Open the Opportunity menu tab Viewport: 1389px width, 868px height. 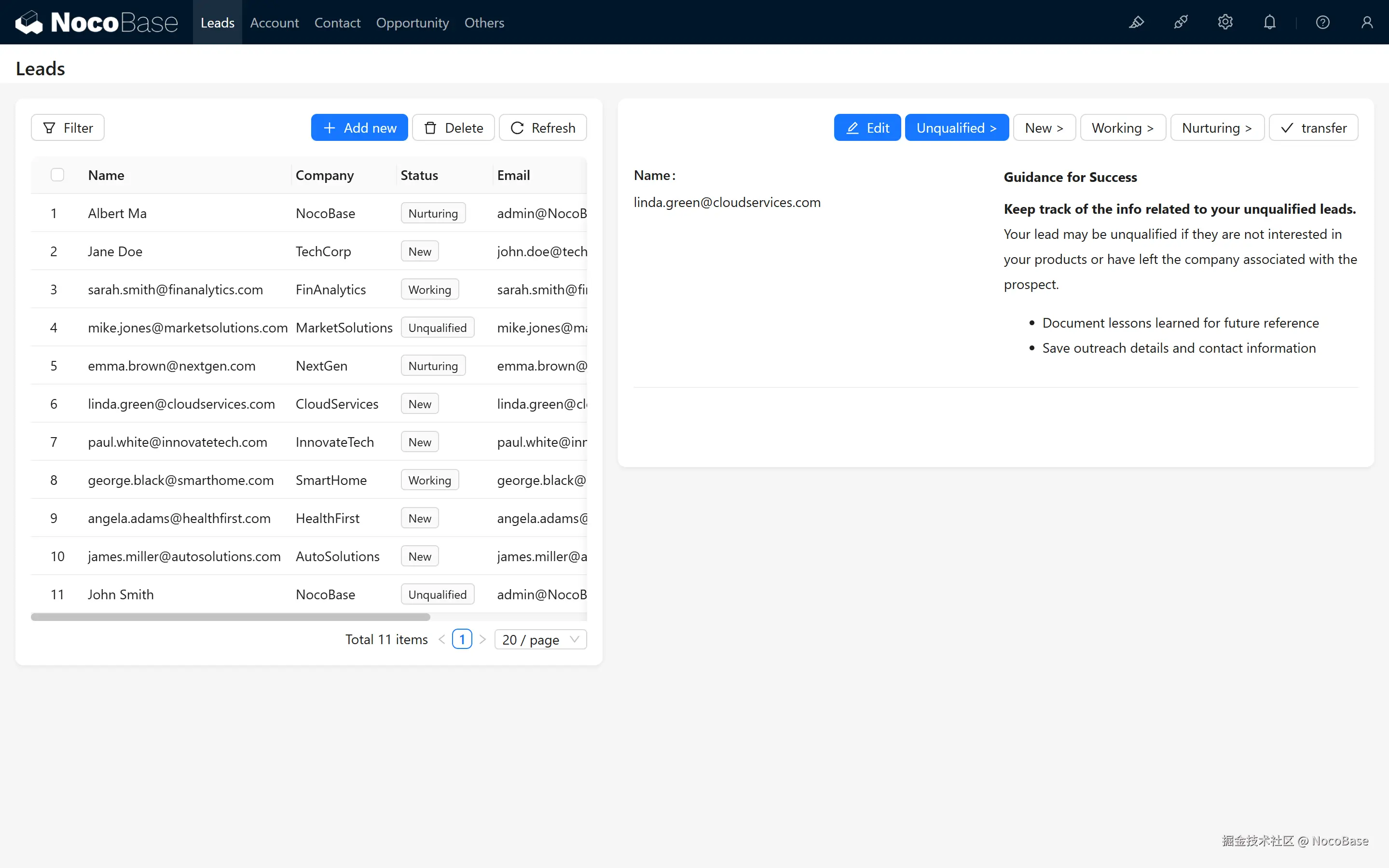coord(412,22)
